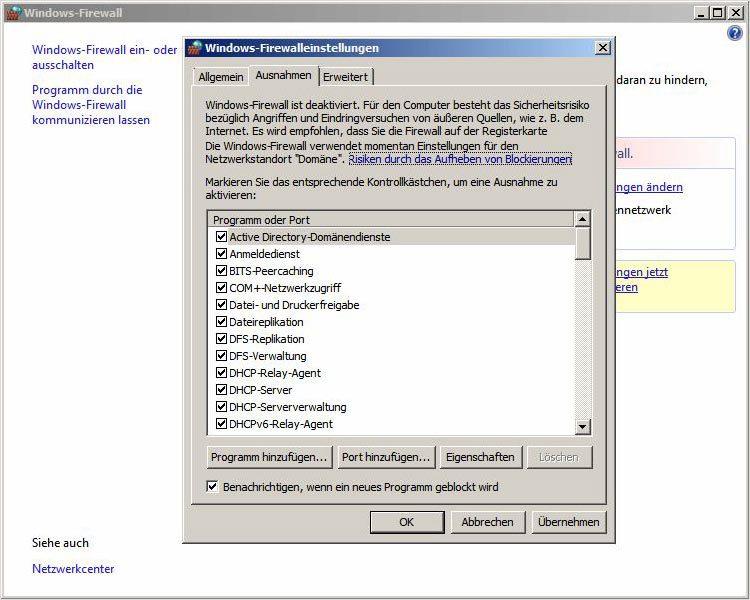Open the Netzwerkcenter link
Viewport: 750px width, 600px height.
[73, 569]
